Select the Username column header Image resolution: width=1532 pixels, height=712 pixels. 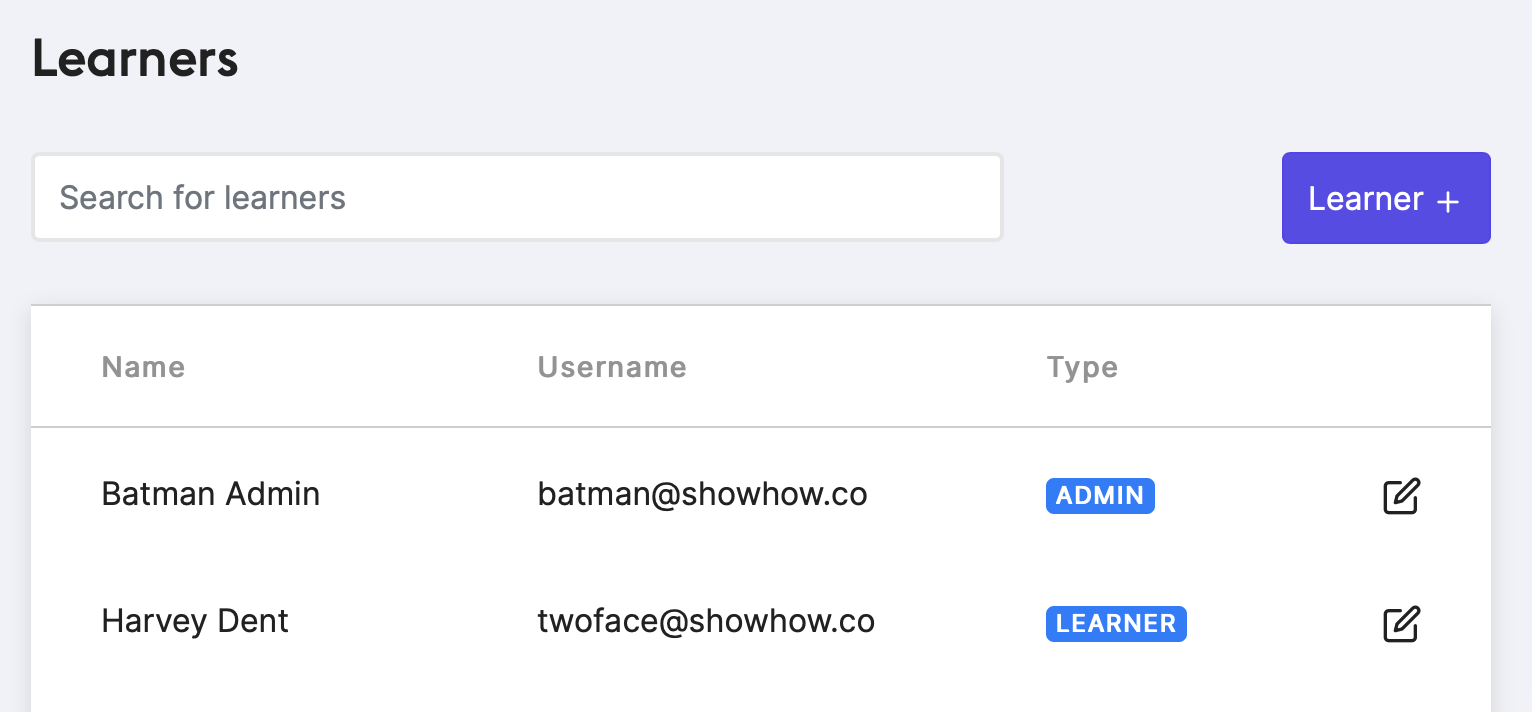coord(612,367)
